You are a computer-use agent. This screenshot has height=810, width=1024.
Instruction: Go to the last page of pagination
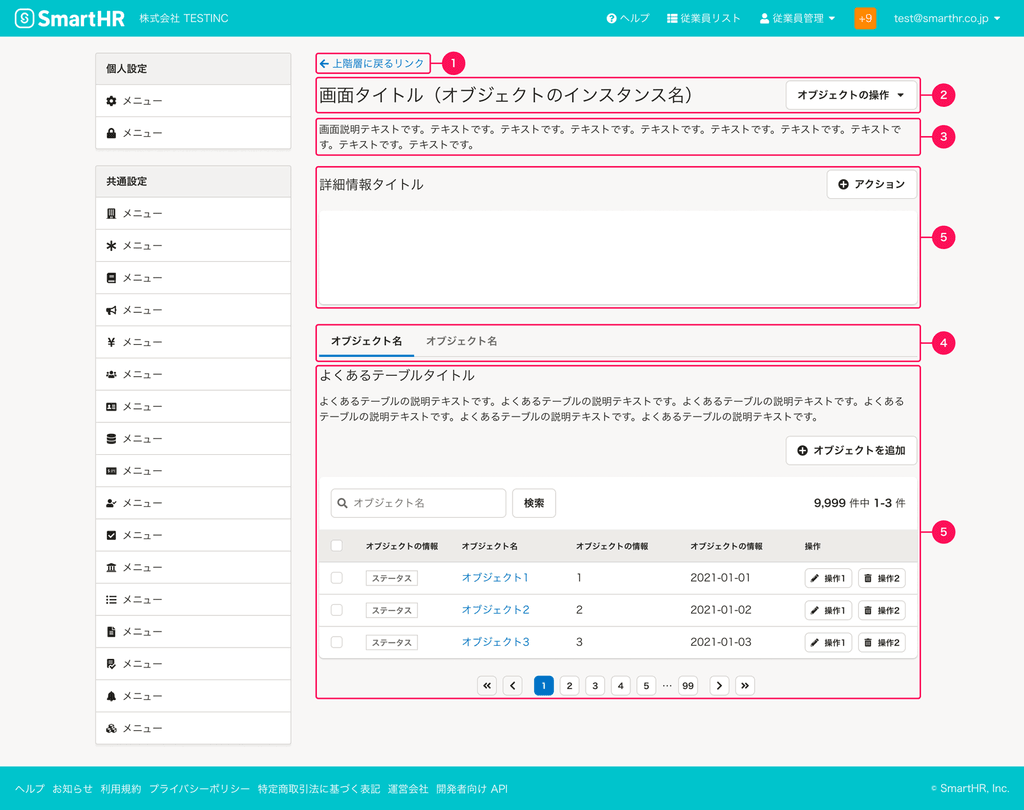(x=745, y=685)
